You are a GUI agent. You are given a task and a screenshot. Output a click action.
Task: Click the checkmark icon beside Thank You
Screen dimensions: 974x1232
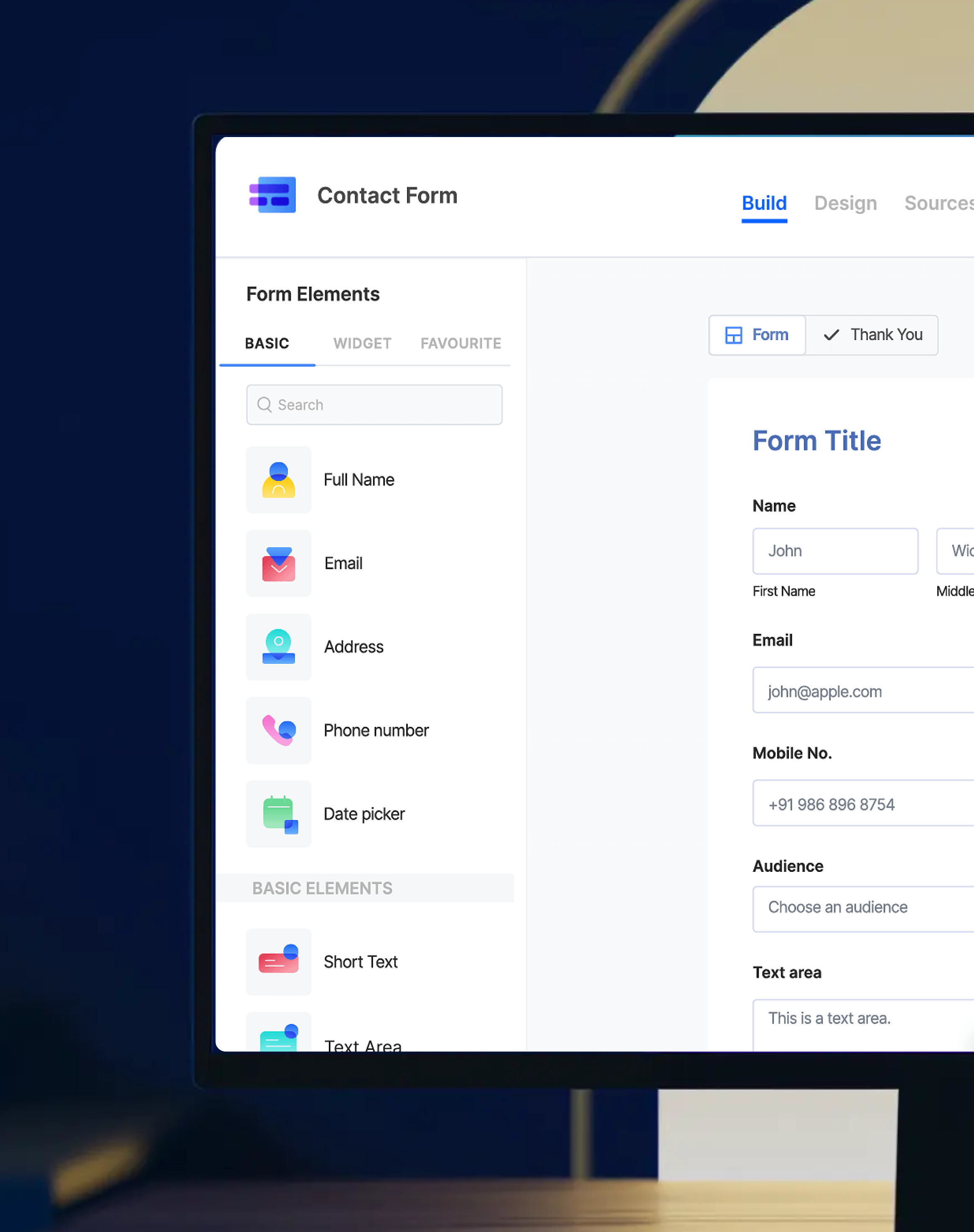tap(832, 335)
